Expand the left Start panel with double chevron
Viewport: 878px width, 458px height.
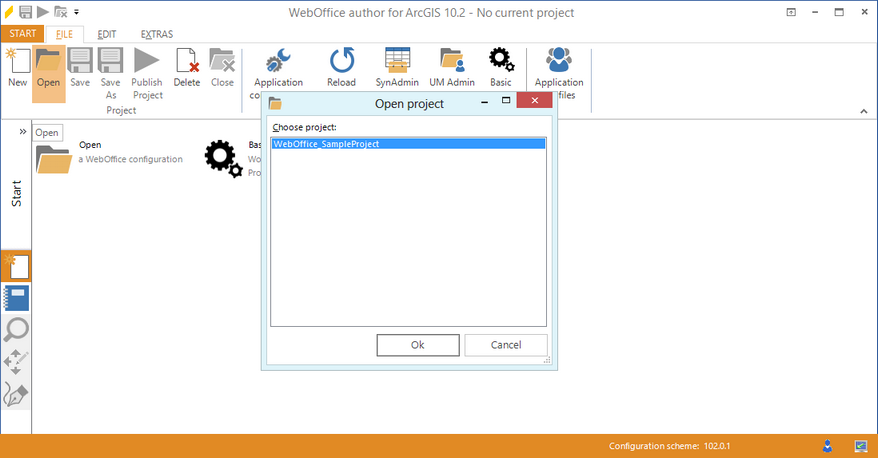point(22,132)
